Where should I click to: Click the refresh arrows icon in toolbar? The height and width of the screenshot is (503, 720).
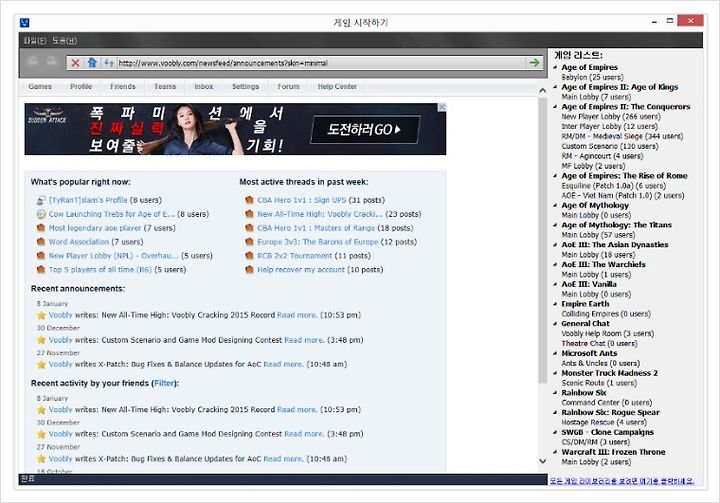pos(108,62)
